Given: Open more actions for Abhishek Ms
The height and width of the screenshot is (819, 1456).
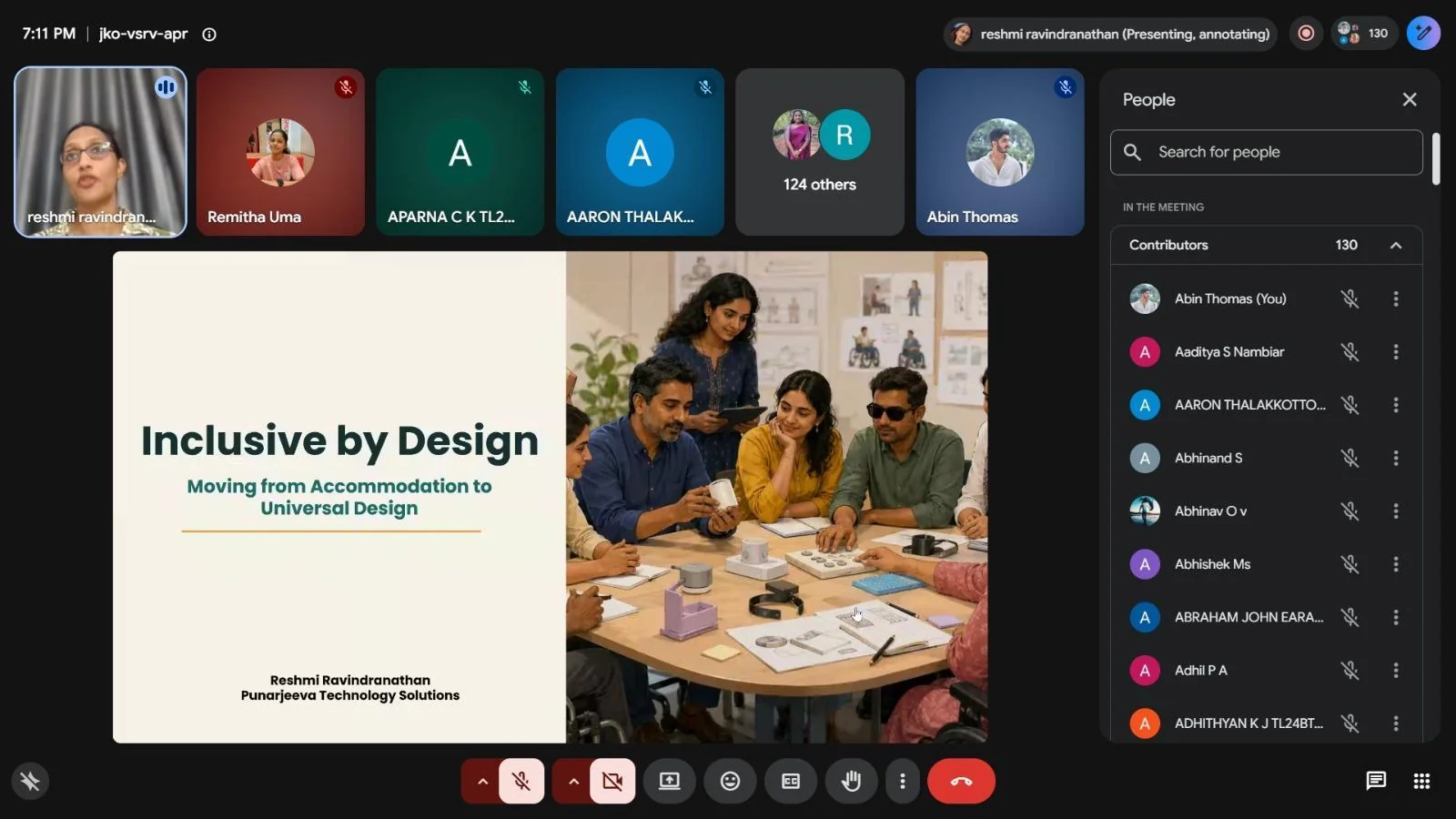Looking at the screenshot, I should (x=1396, y=564).
